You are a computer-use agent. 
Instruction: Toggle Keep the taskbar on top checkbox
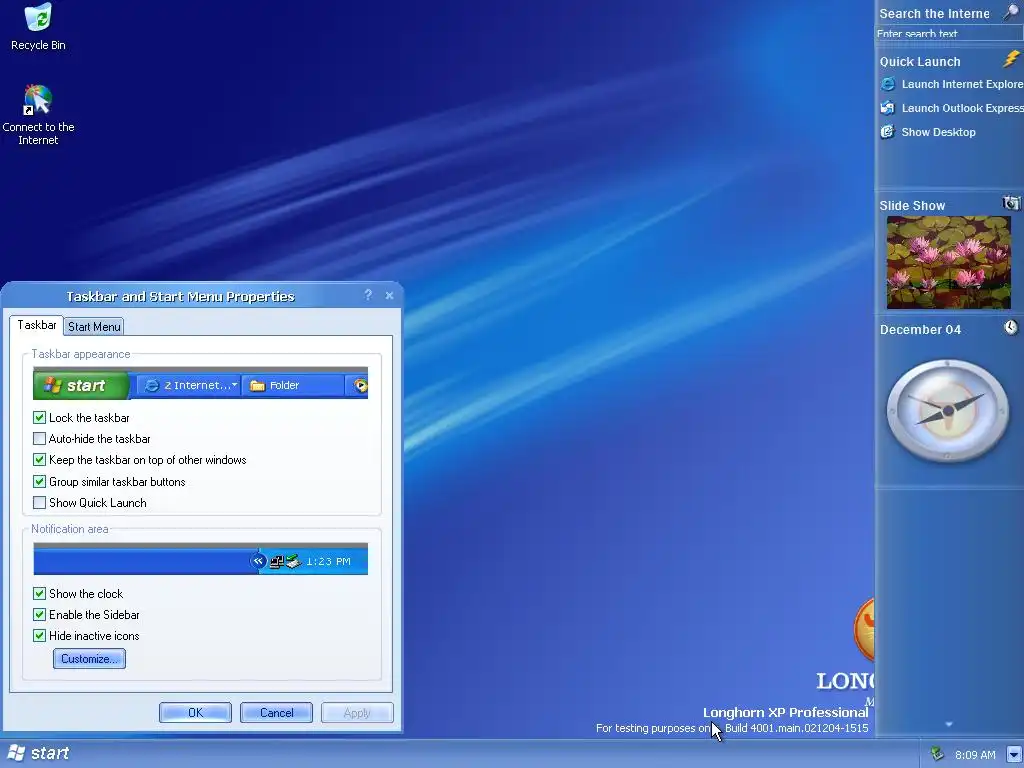[x=39, y=460]
